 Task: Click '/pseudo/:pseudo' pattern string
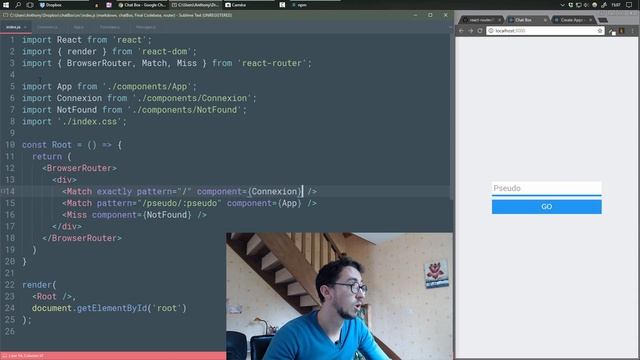pyautogui.click(x=179, y=203)
